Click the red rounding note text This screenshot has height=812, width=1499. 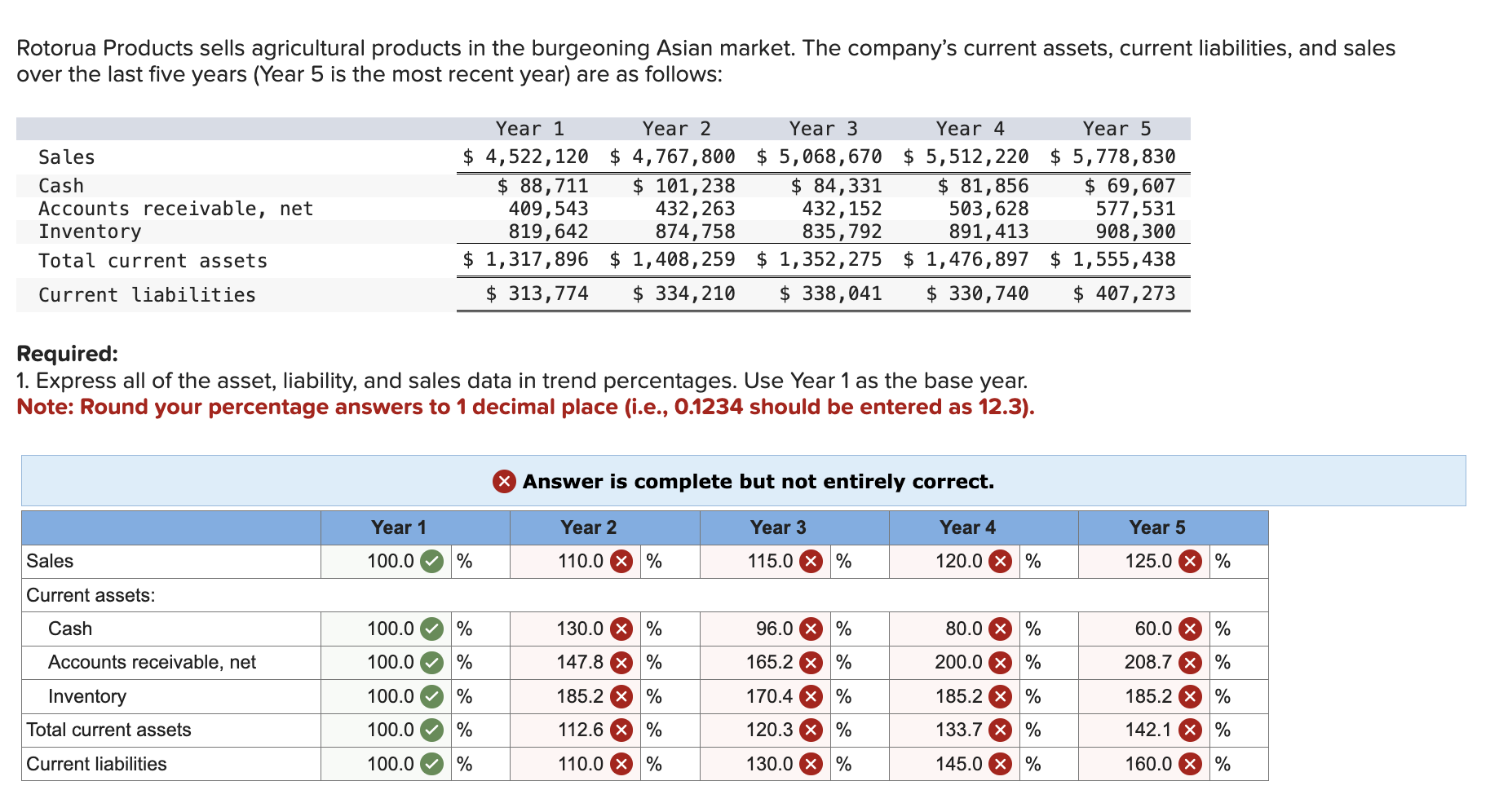[x=525, y=407]
